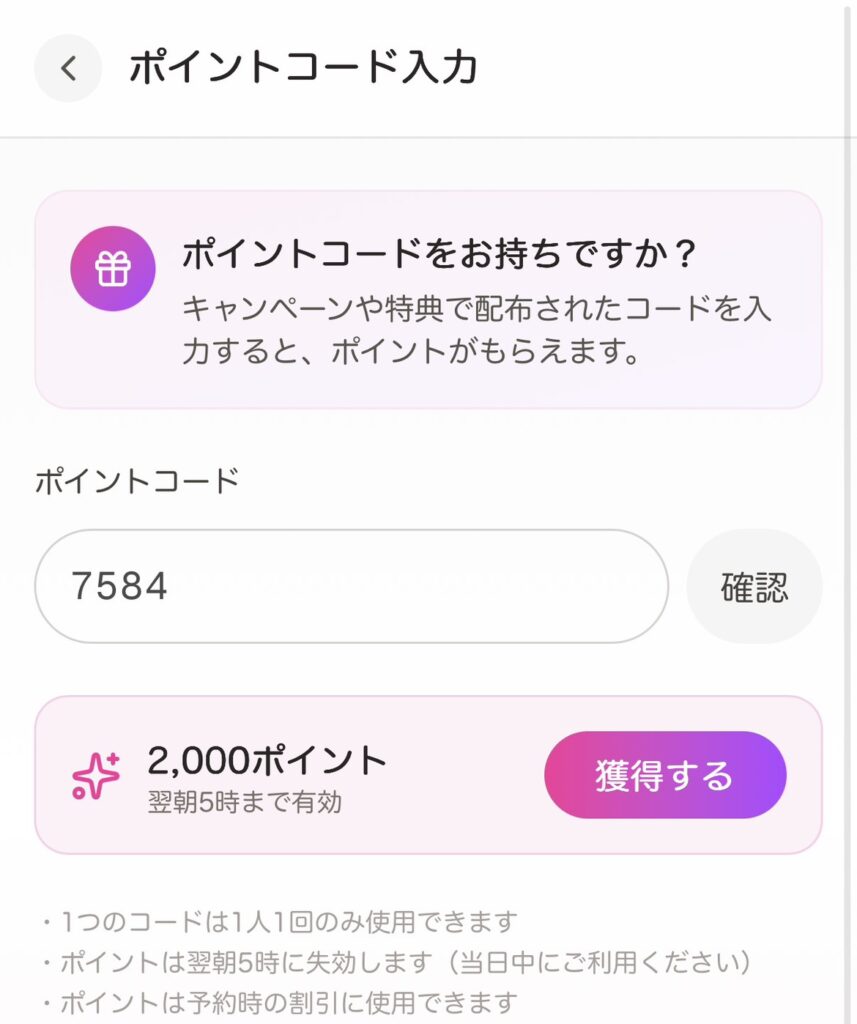This screenshot has width=857, height=1024.
Task: Click empty area of the header bar
Action: (x=660, y=68)
